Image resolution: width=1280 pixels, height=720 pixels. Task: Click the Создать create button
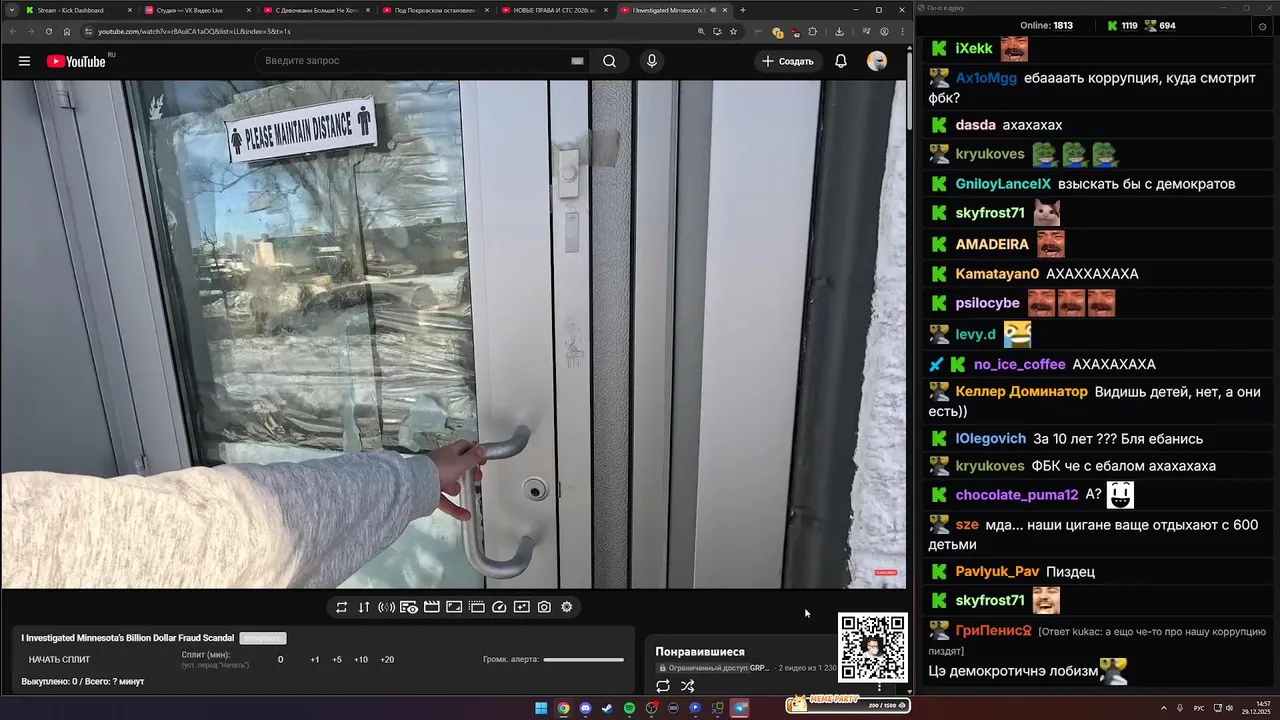pos(788,61)
